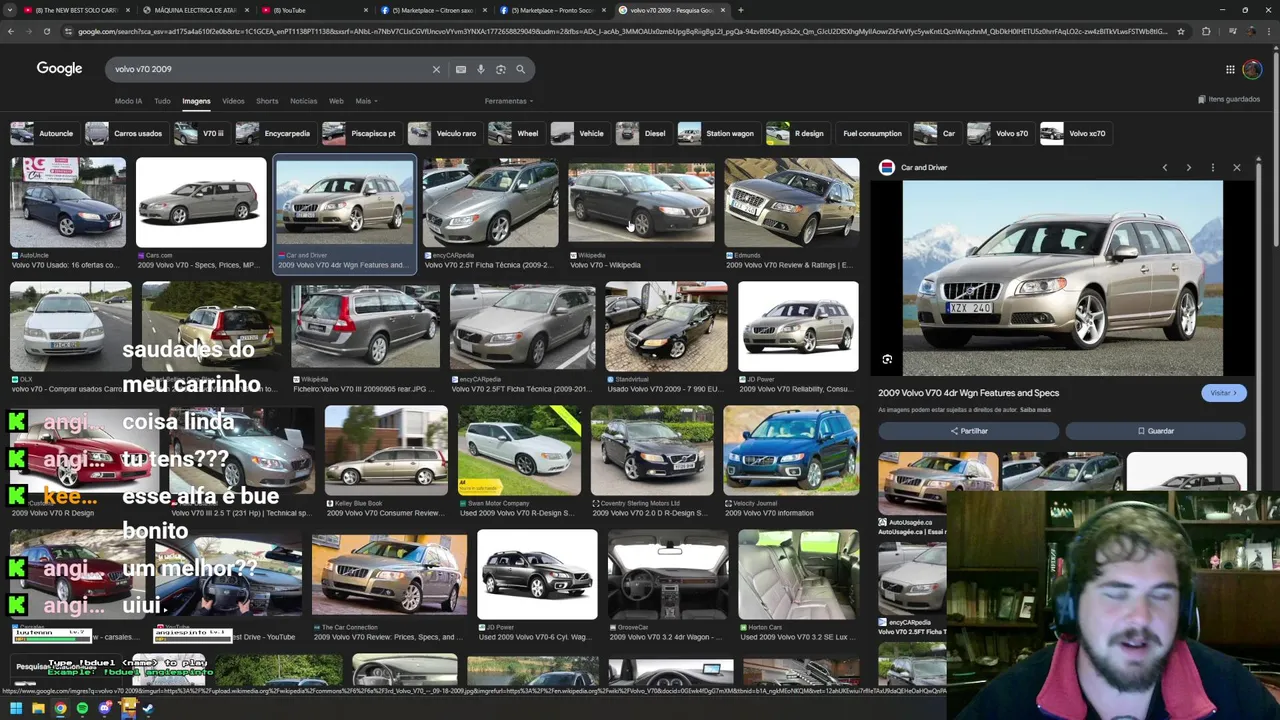Open the Google account avatar menu
This screenshot has width=1280, height=720.
(x=1252, y=69)
